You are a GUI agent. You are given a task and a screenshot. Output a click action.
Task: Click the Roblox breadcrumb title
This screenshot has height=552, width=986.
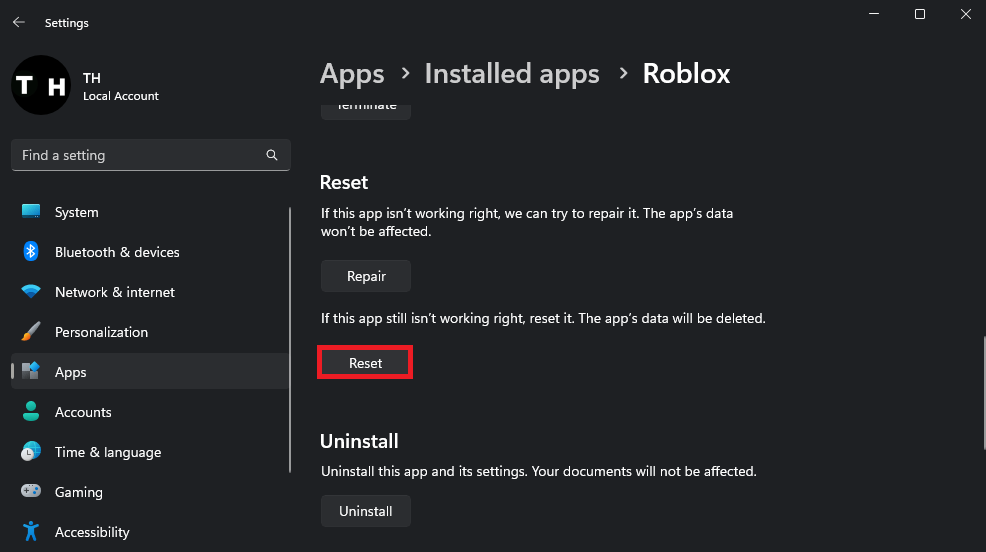point(686,74)
